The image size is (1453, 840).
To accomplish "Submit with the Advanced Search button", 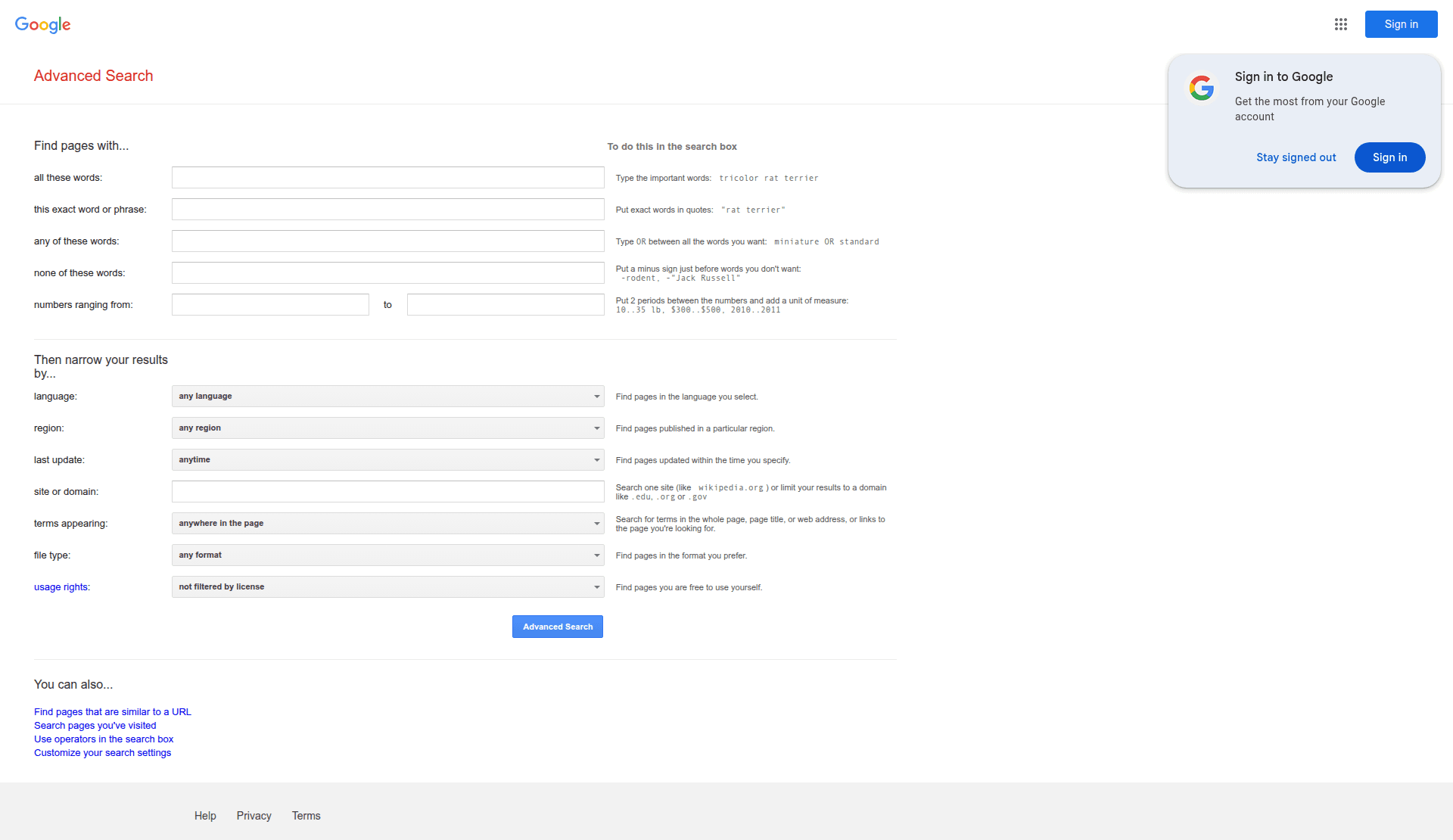I will point(558,627).
